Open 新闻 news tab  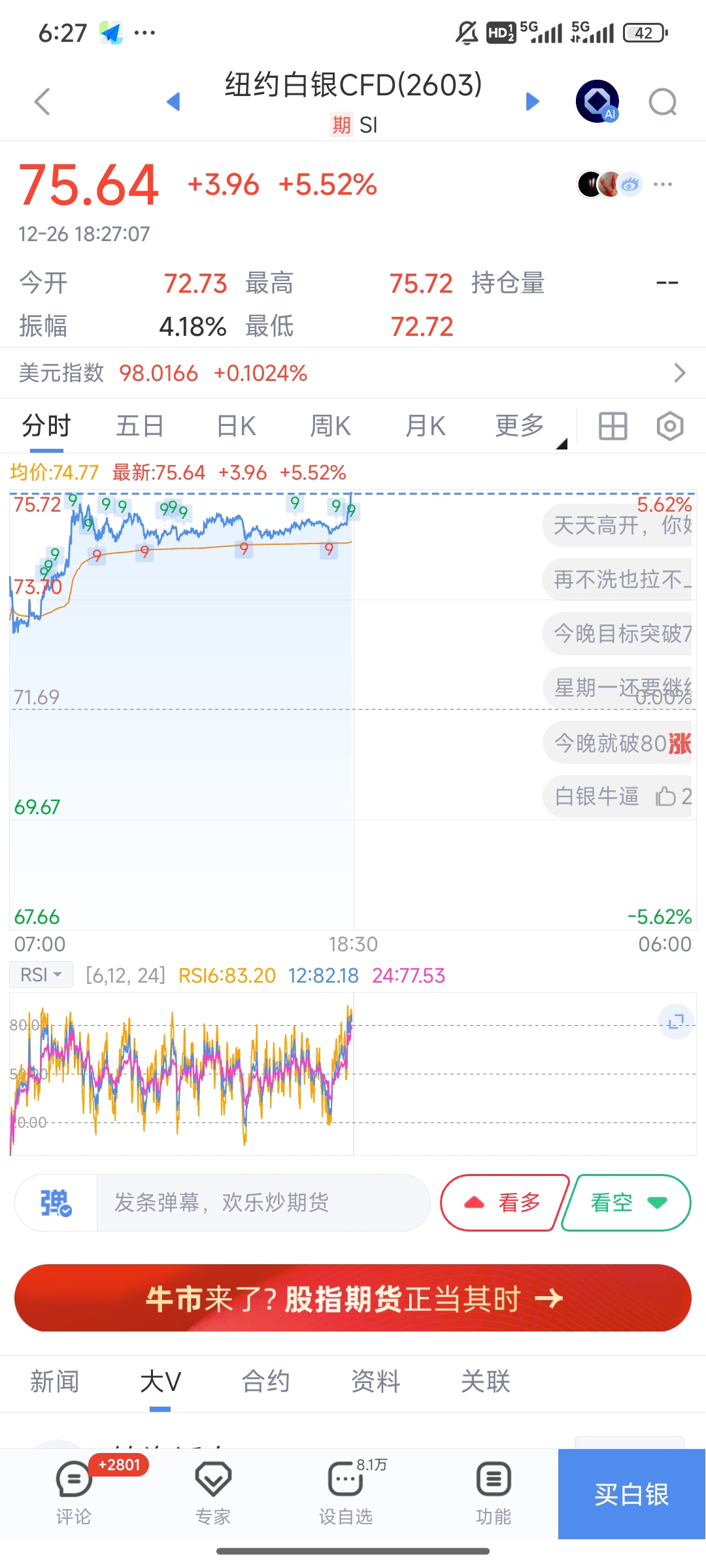[55, 1382]
